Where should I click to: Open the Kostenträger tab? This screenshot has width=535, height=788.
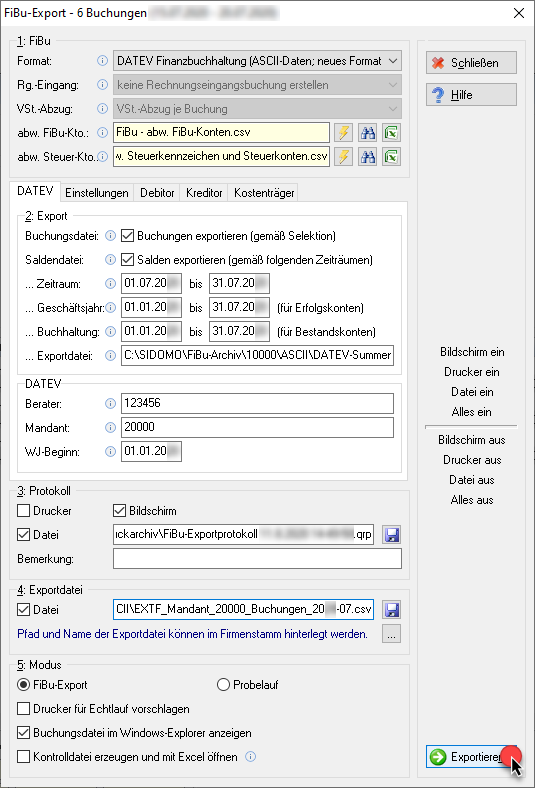264,193
